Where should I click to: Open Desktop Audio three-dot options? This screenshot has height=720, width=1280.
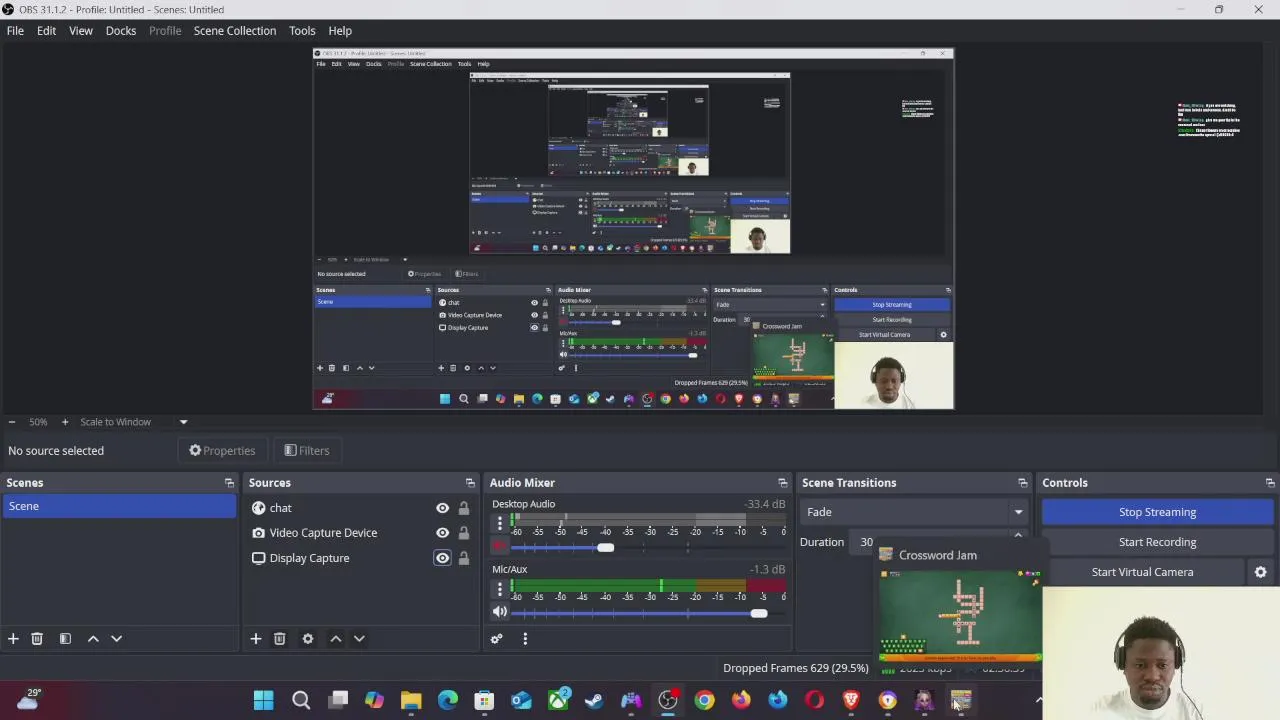[500, 524]
